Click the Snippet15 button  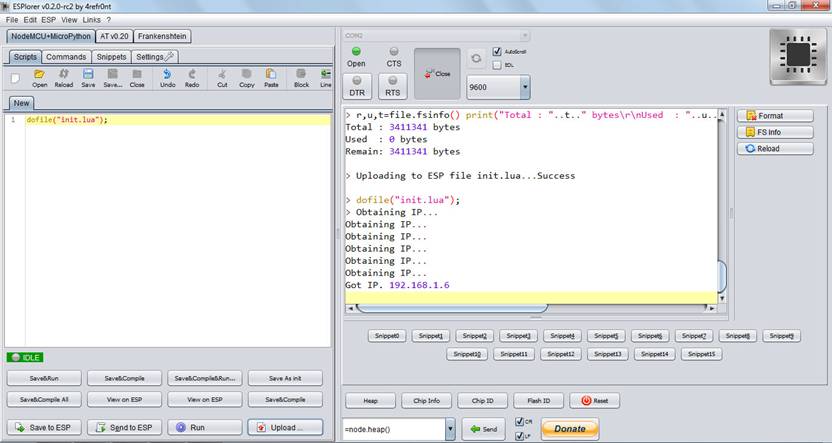coord(701,354)
